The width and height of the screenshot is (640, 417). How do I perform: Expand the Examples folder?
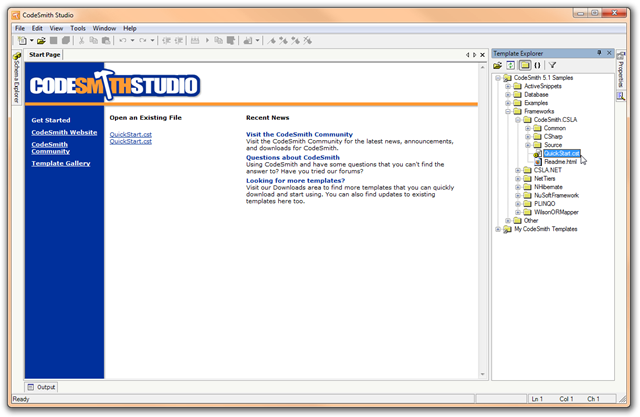click(x=508, y=103)
